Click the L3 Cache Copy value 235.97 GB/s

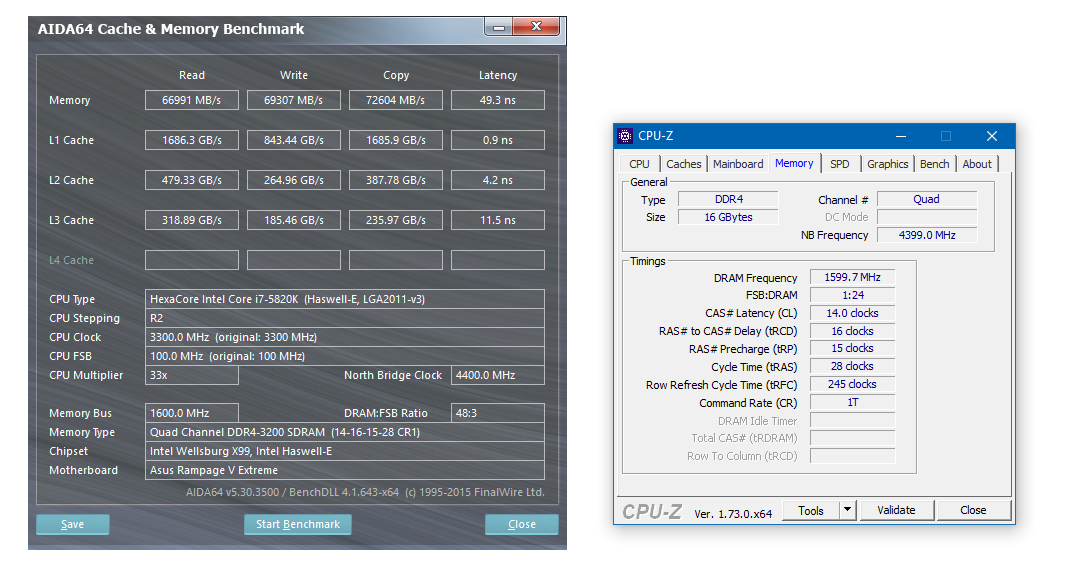(396, 221)
